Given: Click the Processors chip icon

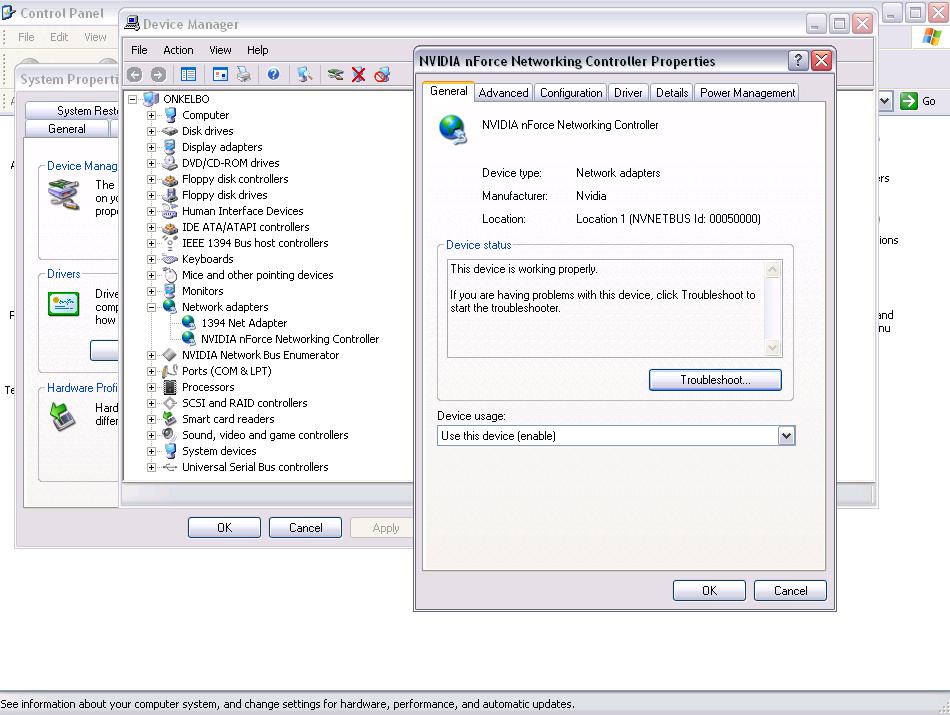Looking at the screenshot, I should [x=170, y=387].
